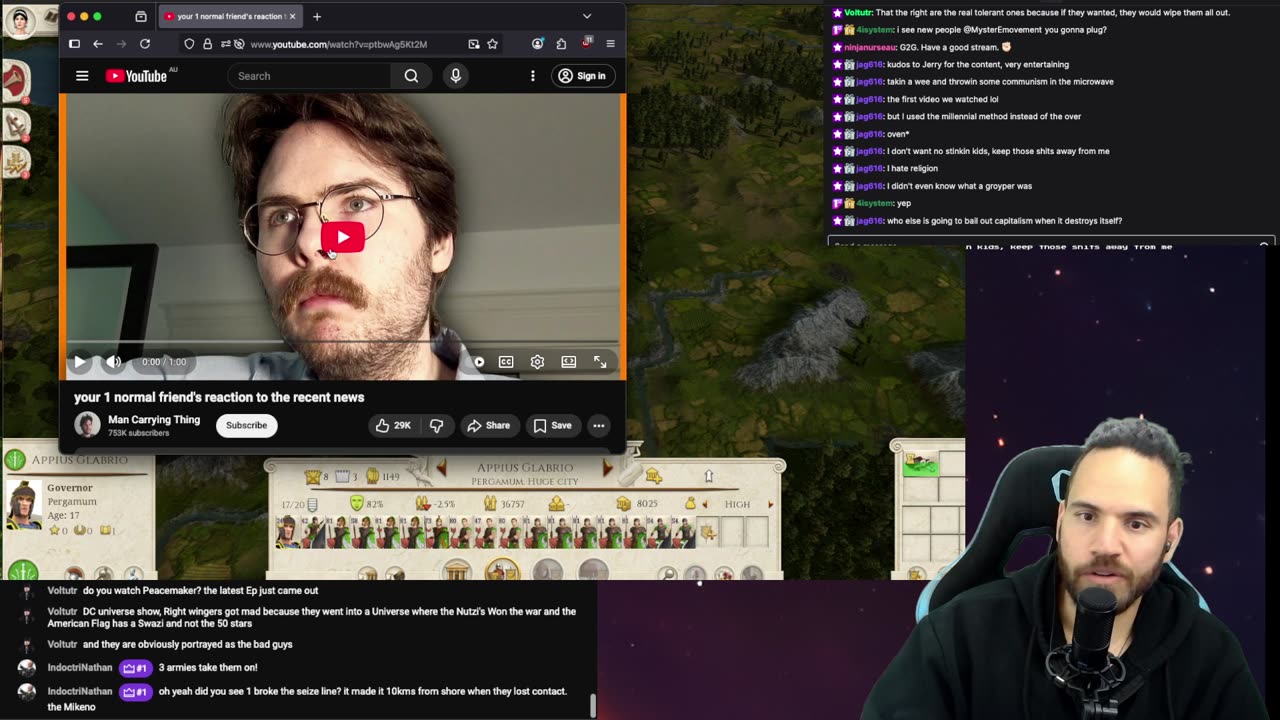Click the treasury 8025 coins icon
Viewport: 1280px width, 720px height.
click(x=624, y=504)
